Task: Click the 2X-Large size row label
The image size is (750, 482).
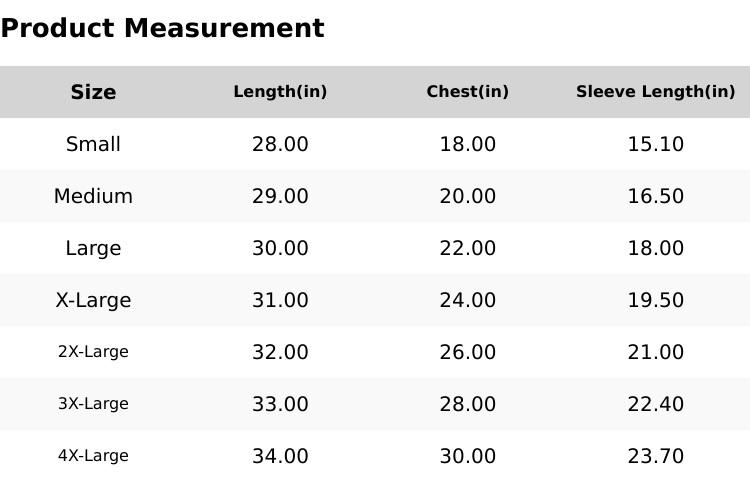Action: tap(93, 352)
